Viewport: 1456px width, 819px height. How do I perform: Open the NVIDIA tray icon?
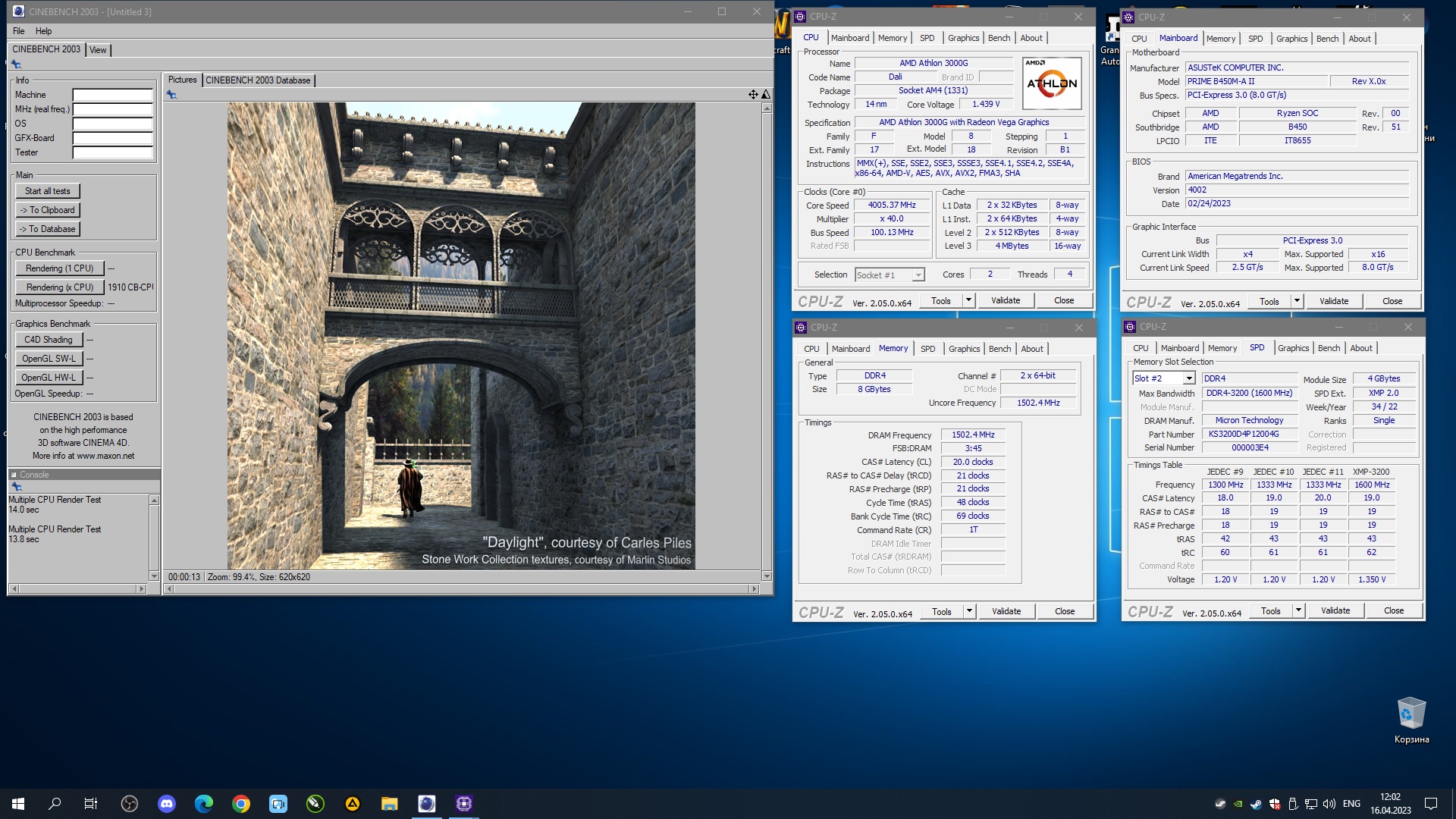[x=1238, y=804]
